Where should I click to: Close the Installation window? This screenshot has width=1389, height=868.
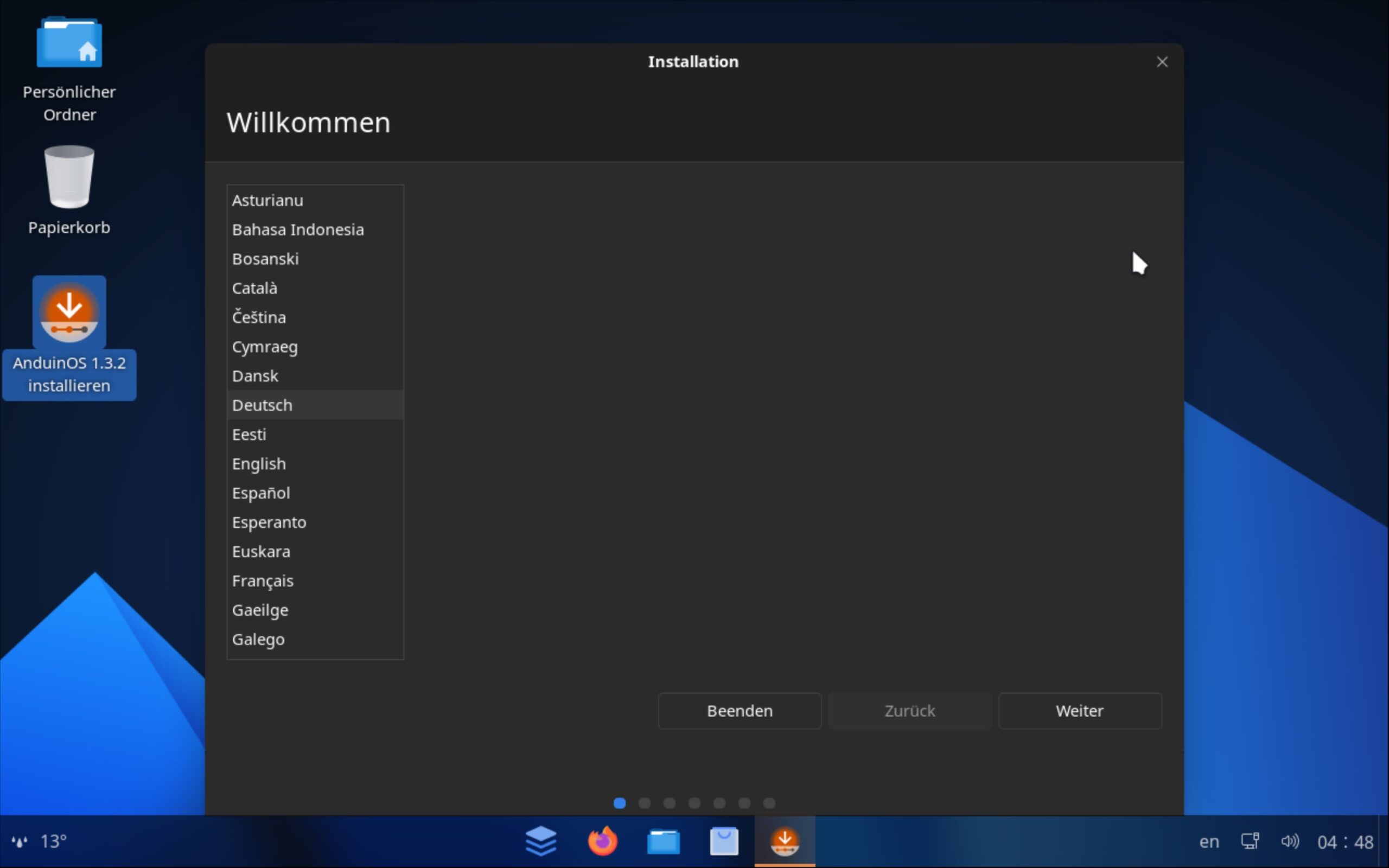coord(1162,62)
